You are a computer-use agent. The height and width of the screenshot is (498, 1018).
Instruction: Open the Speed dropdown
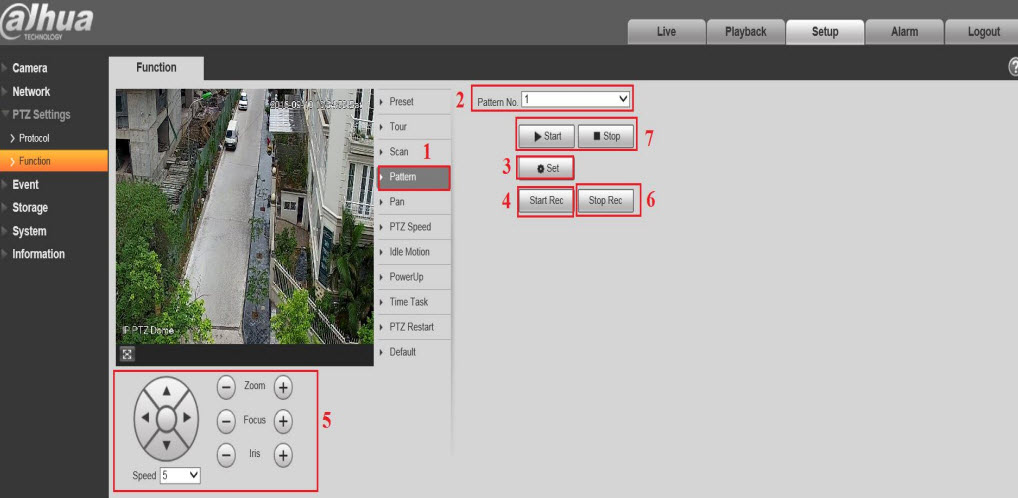[x=180, y=475]
